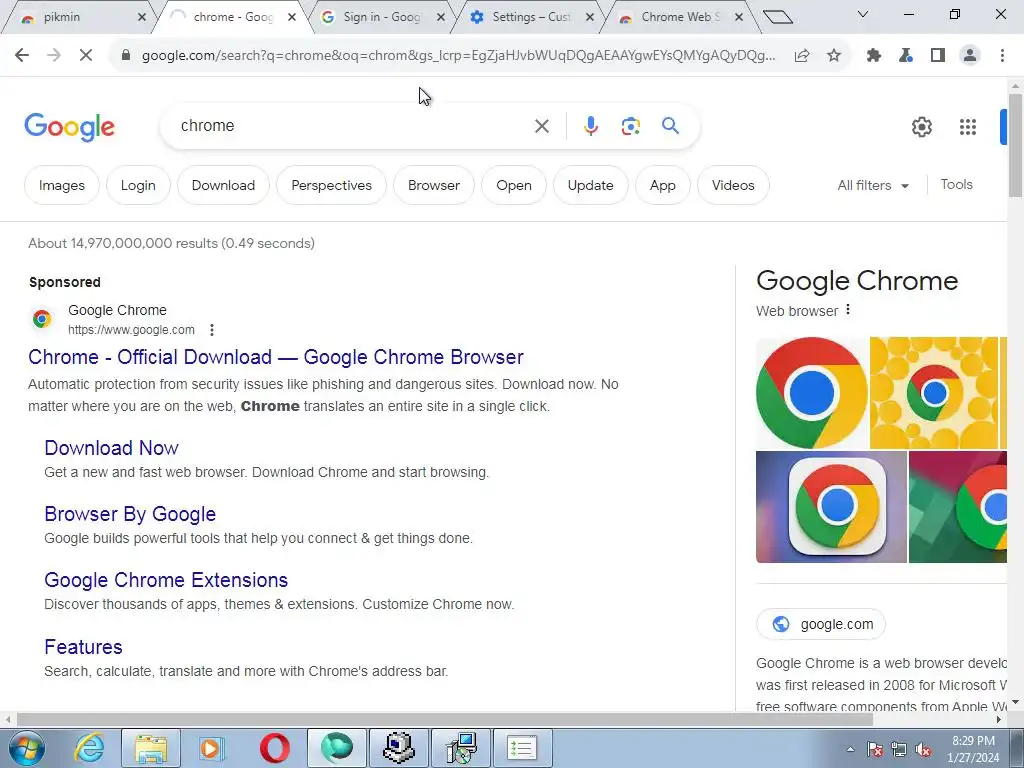Select the Browser filter chip
This screenshot has width=1024, height=768.
click(434, 185)
